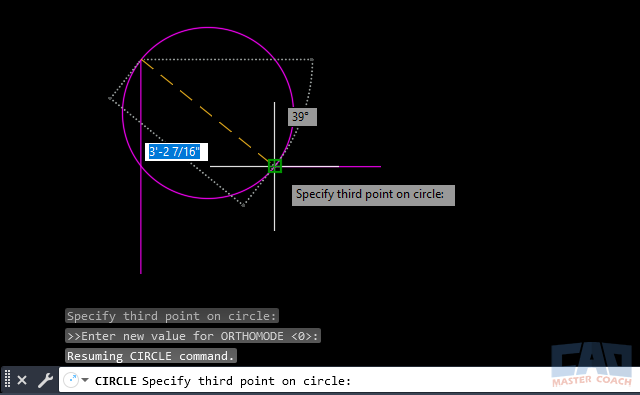
Task: Expand recent commands dropdown arrow
Action: coord(85,380)
